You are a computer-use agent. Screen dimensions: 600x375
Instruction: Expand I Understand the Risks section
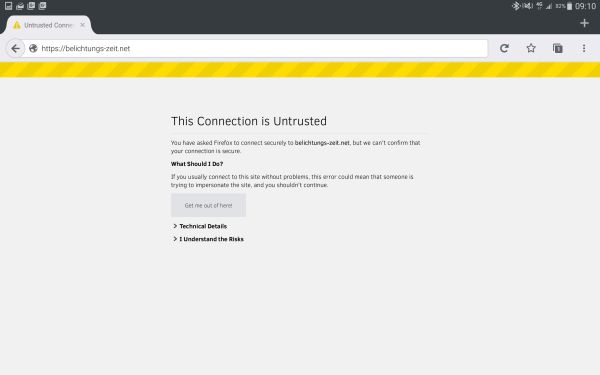[x=209, y=239]
